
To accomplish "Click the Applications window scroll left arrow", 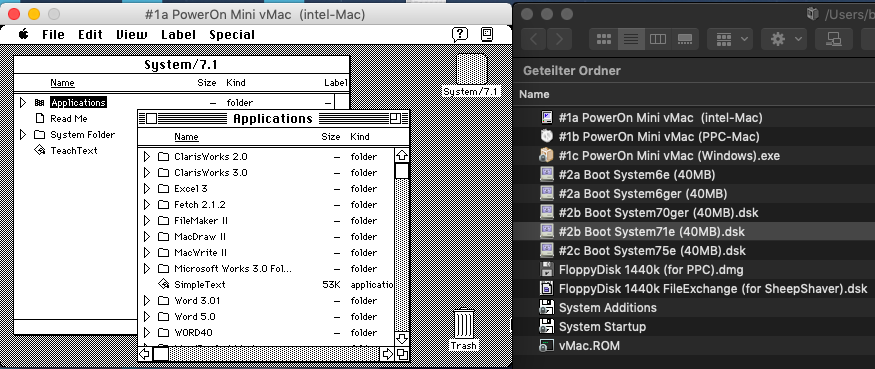I will coord(145,354).
